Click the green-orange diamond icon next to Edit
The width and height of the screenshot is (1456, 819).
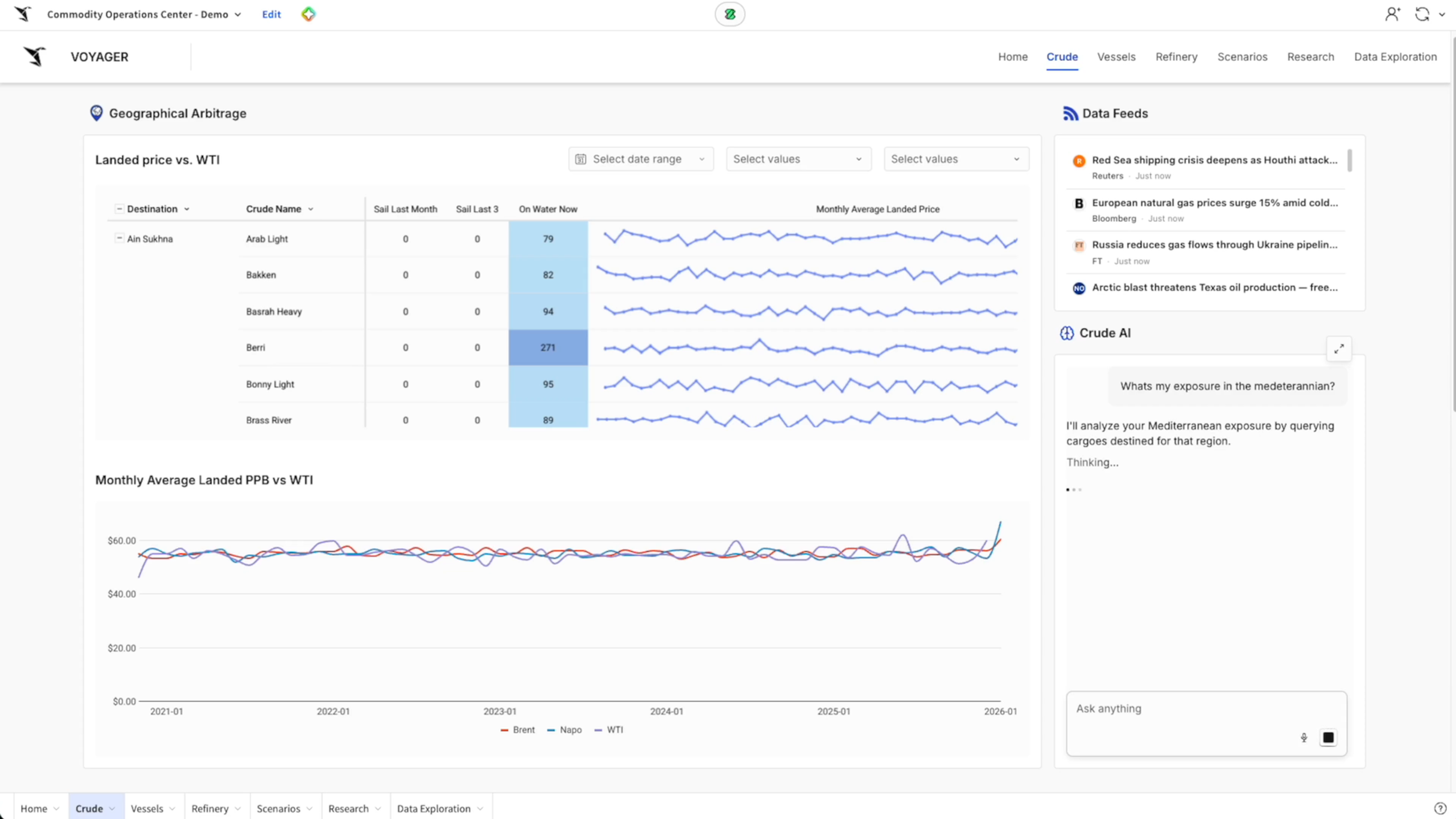[x=308, y=14]
